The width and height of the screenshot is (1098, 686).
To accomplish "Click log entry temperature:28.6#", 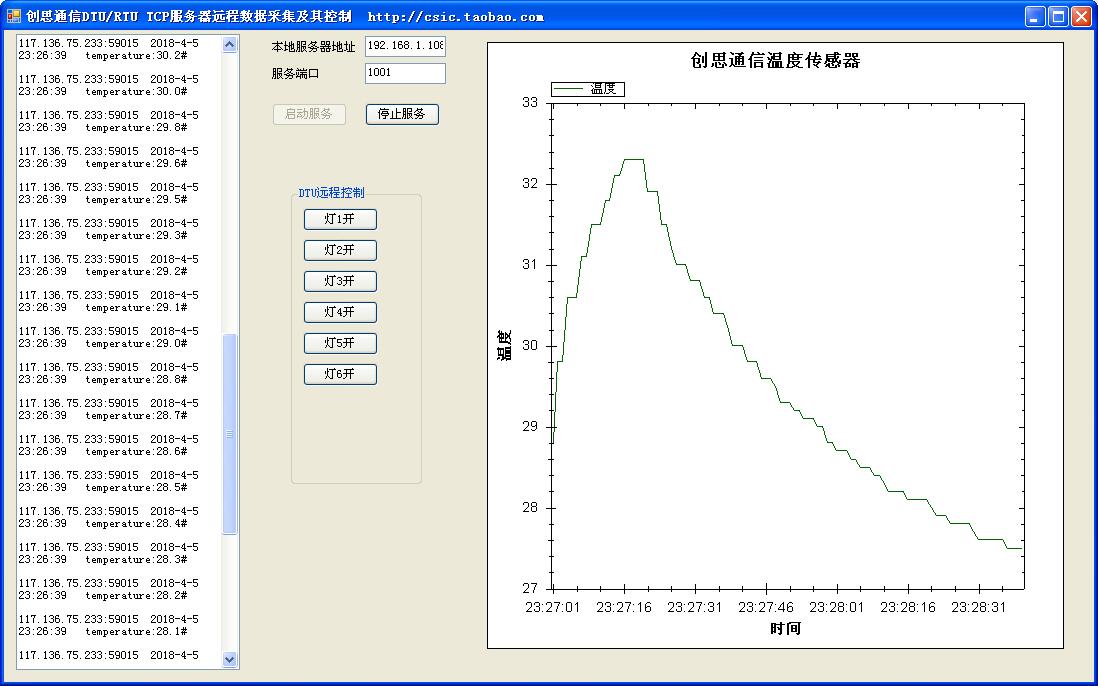I will point(136,452).
